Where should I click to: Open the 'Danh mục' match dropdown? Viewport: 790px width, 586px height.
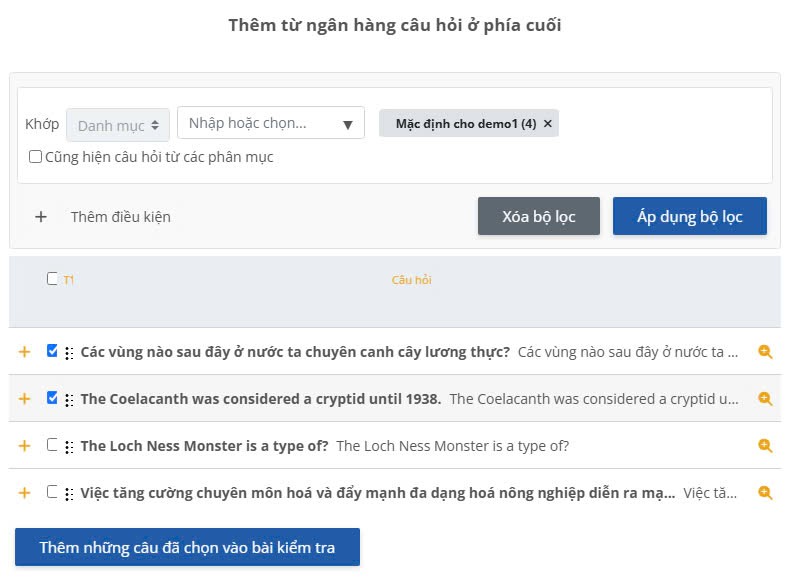click(118, 125)
